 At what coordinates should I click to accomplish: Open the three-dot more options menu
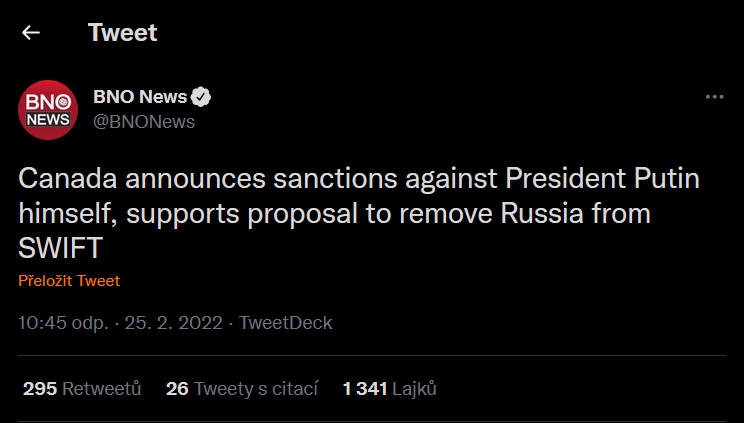[x=714, y=97]
